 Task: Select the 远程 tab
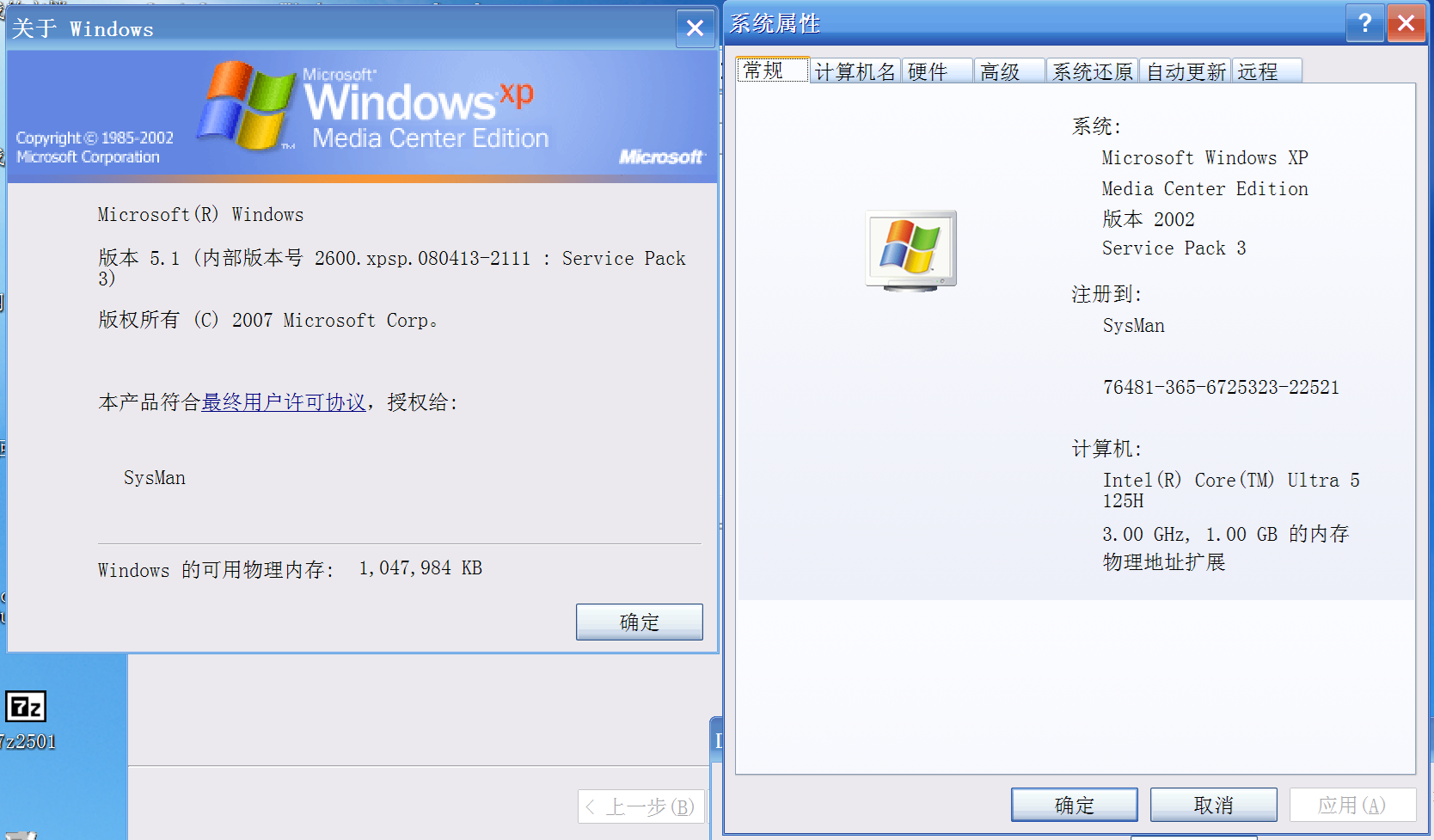1267,71
